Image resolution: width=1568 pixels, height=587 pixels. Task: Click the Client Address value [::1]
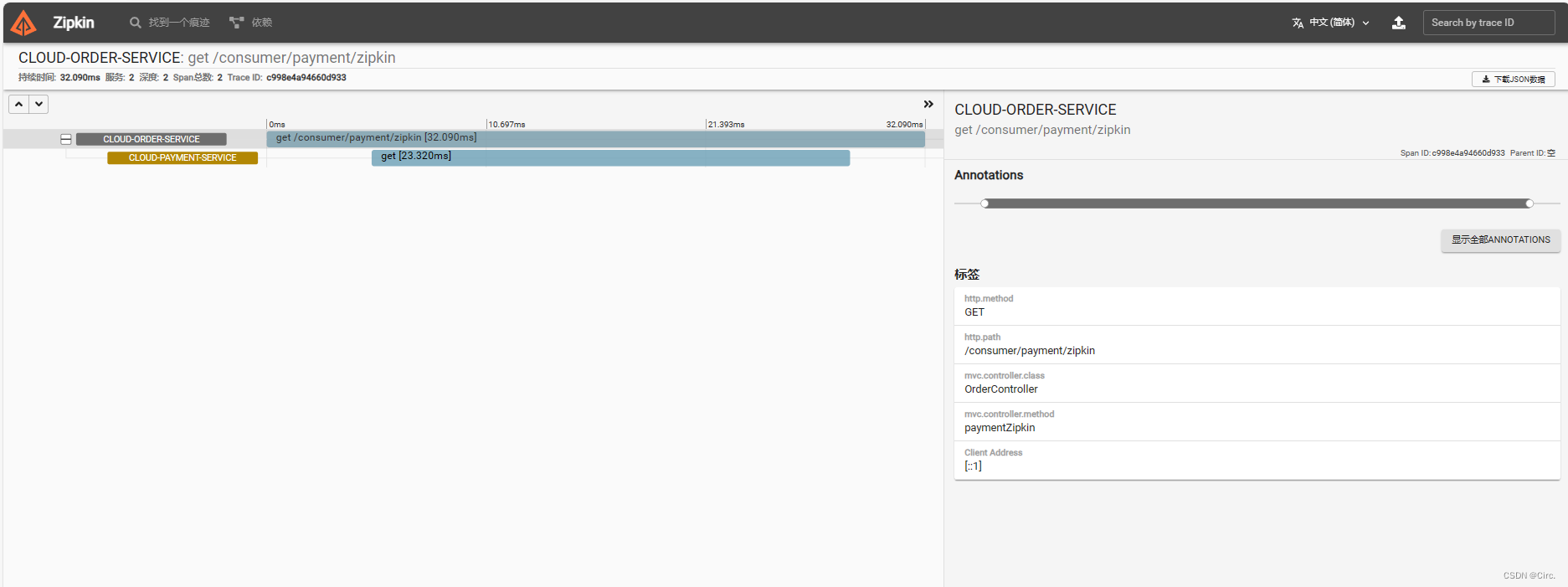point(973,466)
